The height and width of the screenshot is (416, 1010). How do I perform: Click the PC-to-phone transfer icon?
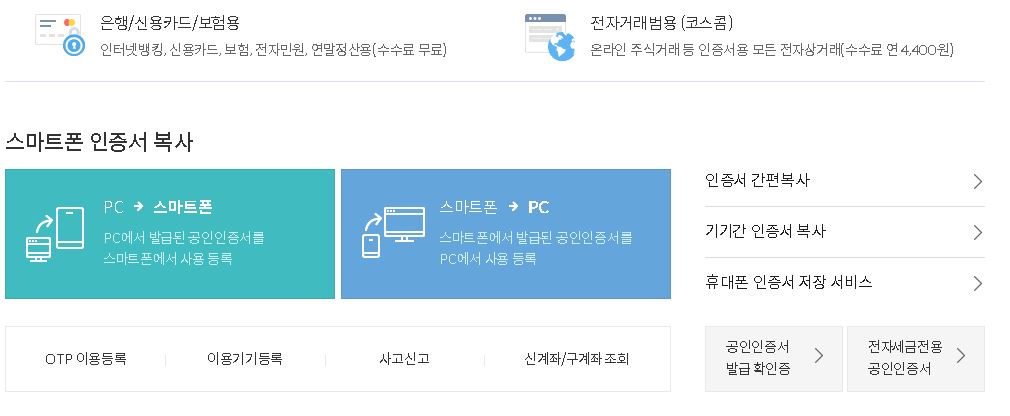[x=55, y=234]
